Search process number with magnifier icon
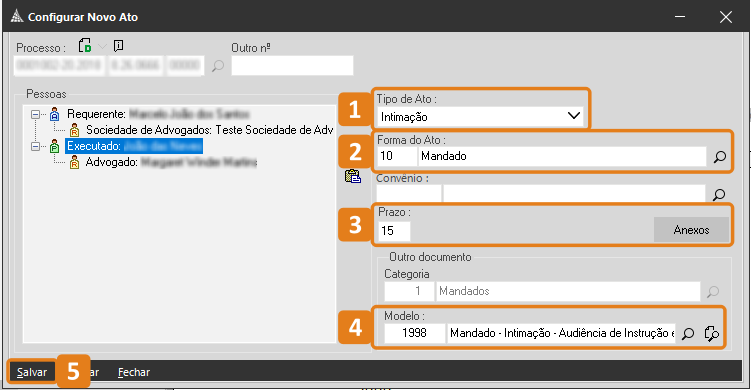Viewport: 751px width, 390px height. tap(218, 66)
